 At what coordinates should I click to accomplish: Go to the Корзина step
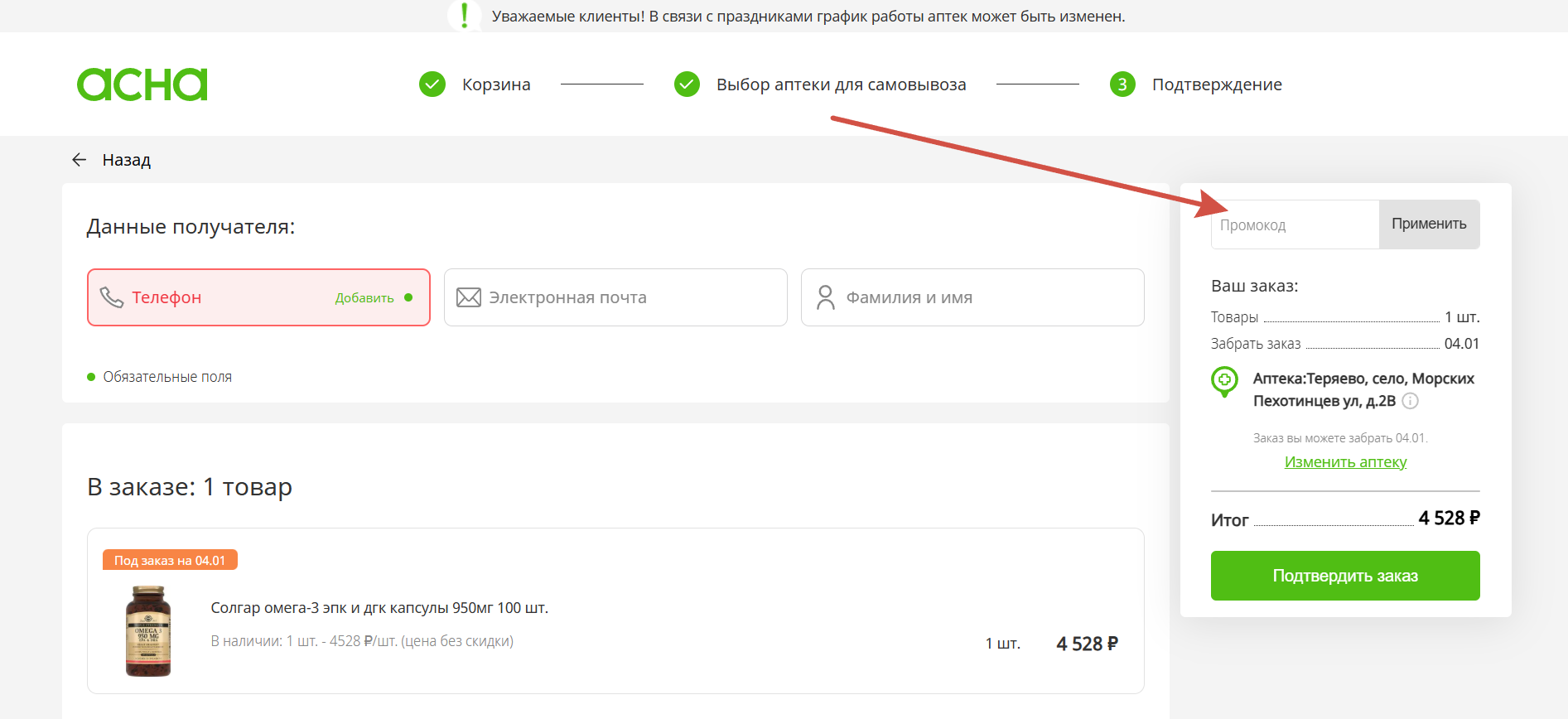(496, 84)
